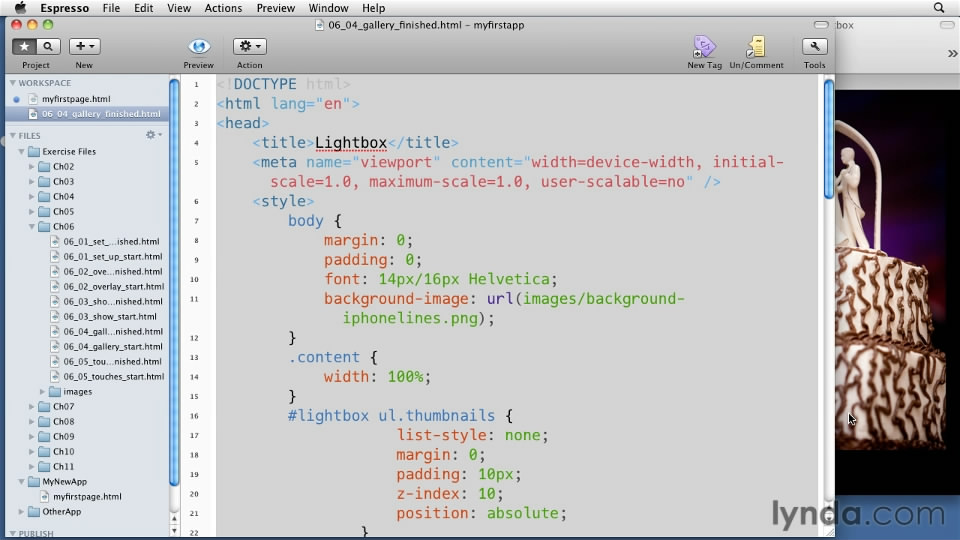Open the Apple menu
Screen dimensions: 960x540
20,8
